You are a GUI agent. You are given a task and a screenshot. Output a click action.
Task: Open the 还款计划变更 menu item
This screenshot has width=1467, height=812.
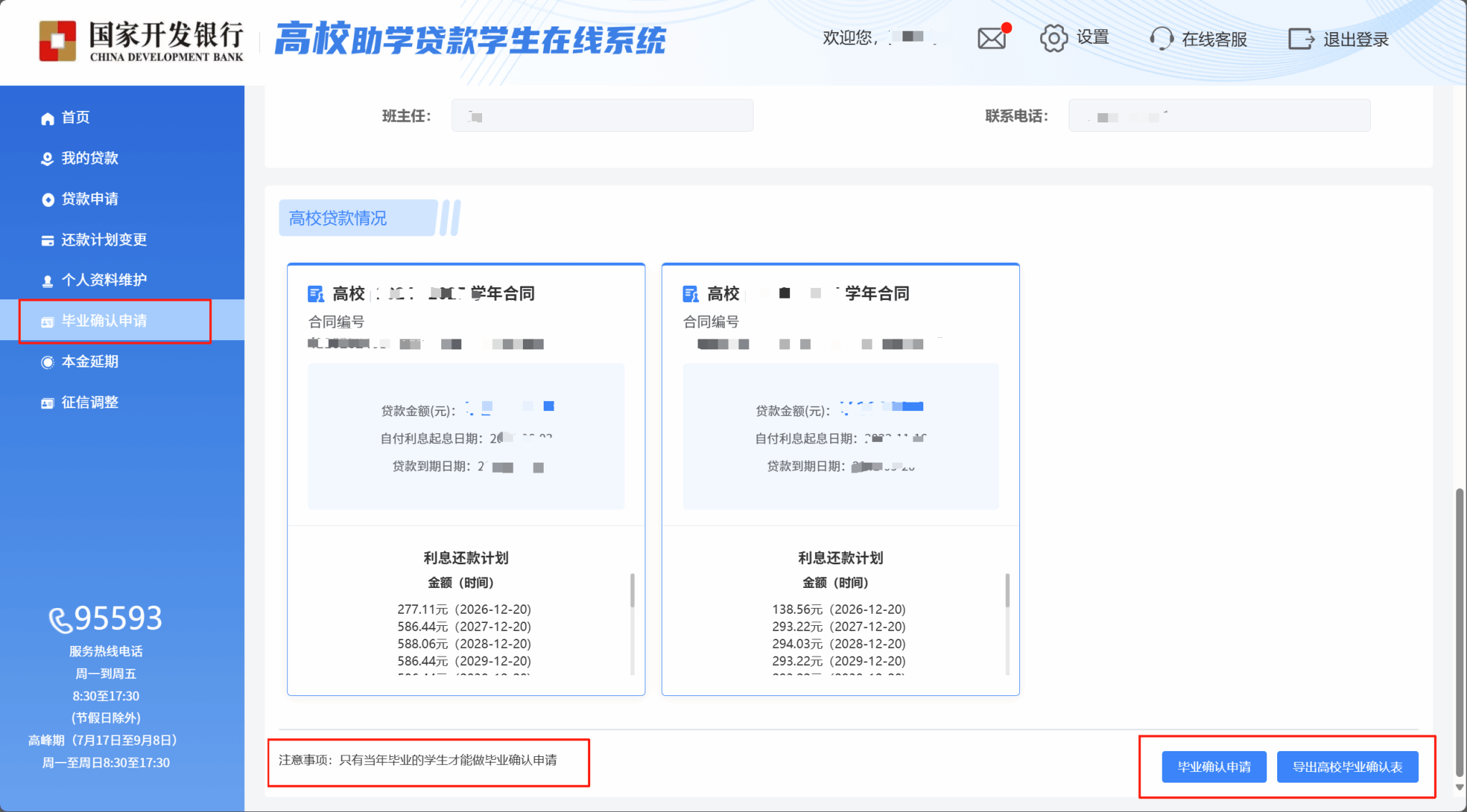point(104,240)
